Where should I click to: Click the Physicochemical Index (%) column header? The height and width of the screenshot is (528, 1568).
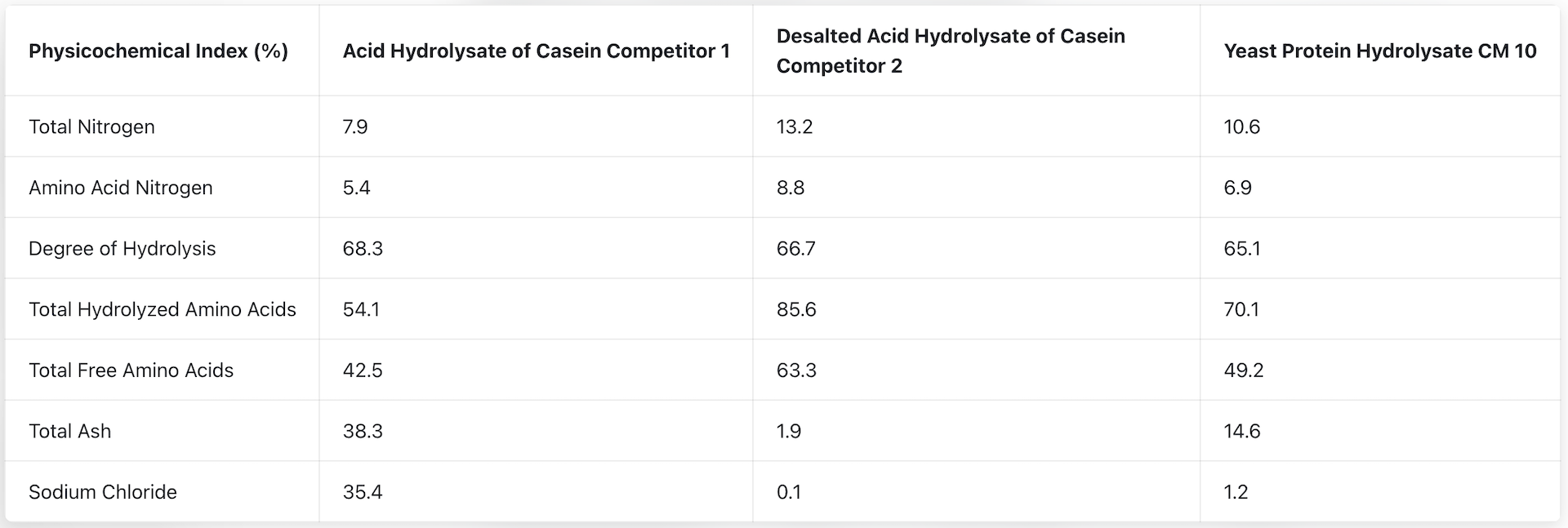coord(158,51)
